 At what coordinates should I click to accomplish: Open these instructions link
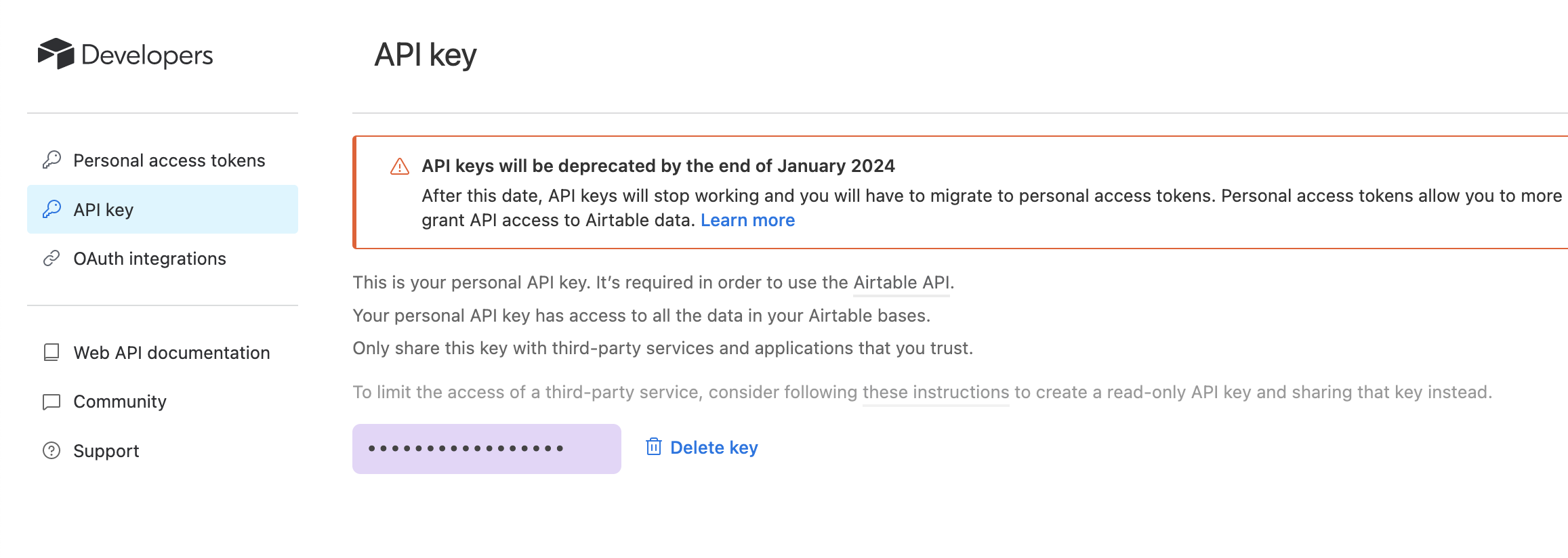(x=936, y=392)
